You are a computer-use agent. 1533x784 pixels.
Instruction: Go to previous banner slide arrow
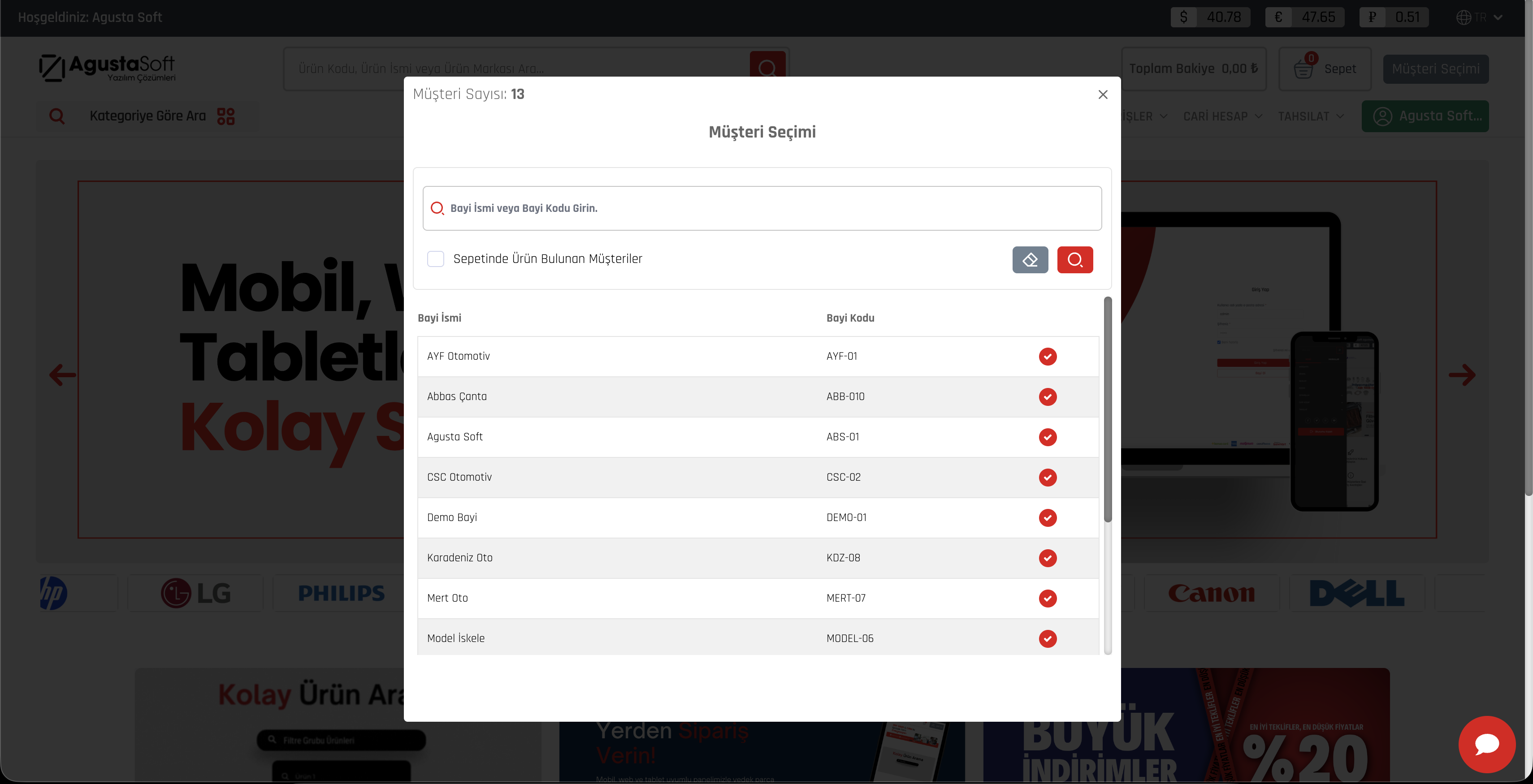[x=62, y=375]
